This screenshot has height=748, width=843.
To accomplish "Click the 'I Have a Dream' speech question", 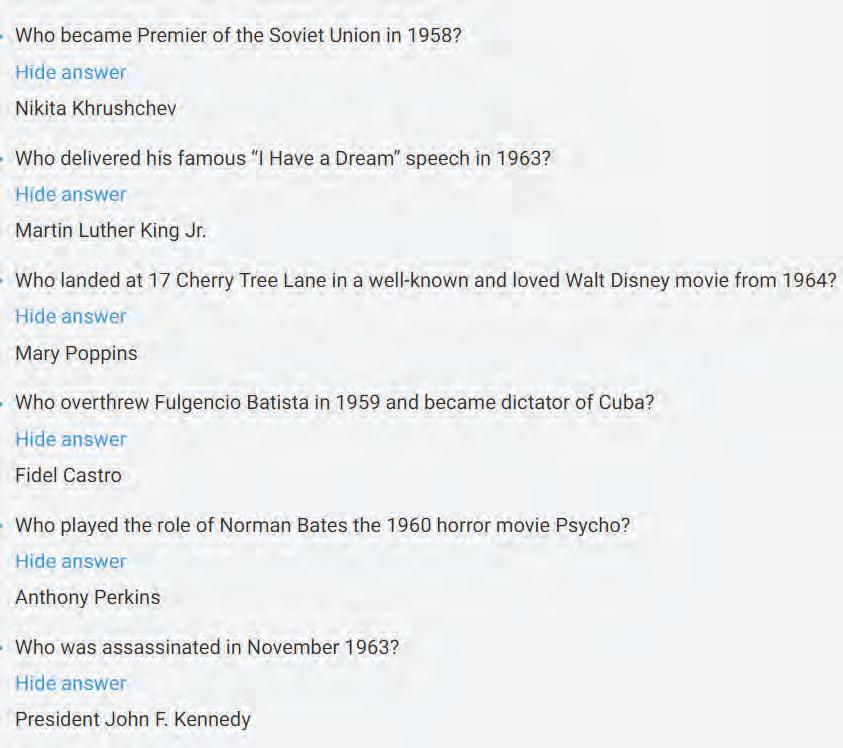I will click(283, 158).
